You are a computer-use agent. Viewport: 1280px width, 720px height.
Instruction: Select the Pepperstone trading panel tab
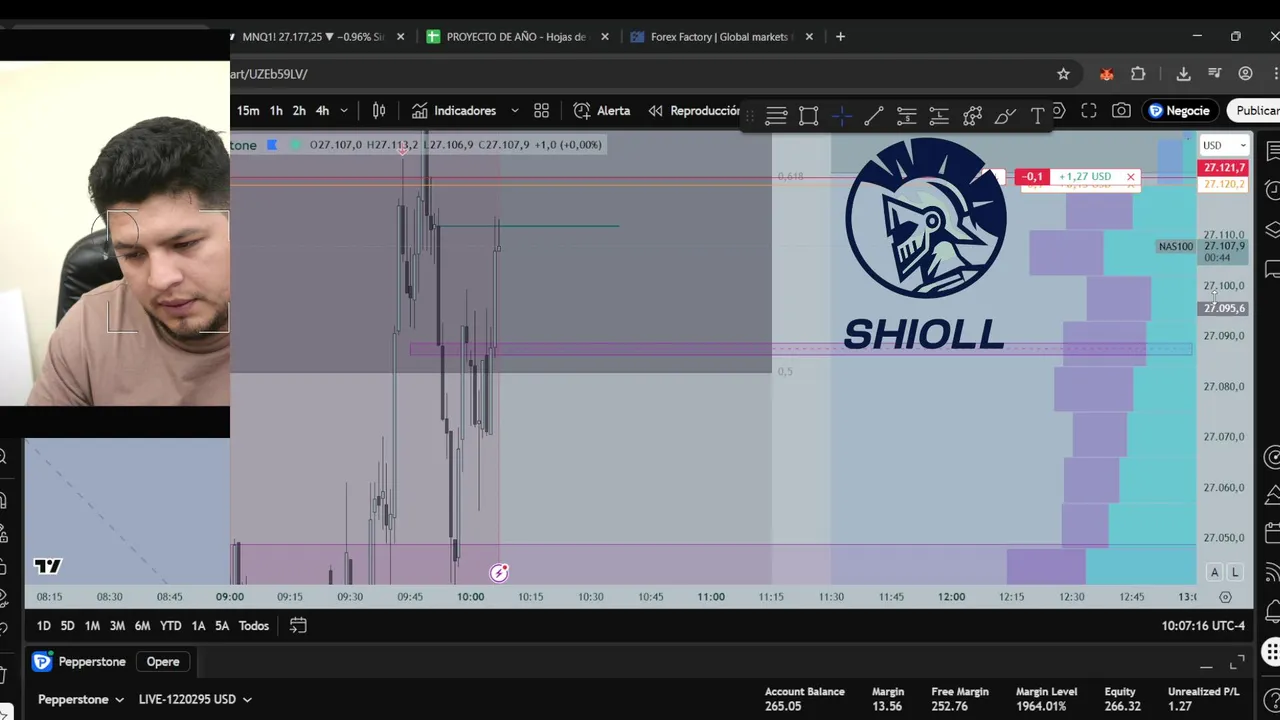click(x=80, y=662)
